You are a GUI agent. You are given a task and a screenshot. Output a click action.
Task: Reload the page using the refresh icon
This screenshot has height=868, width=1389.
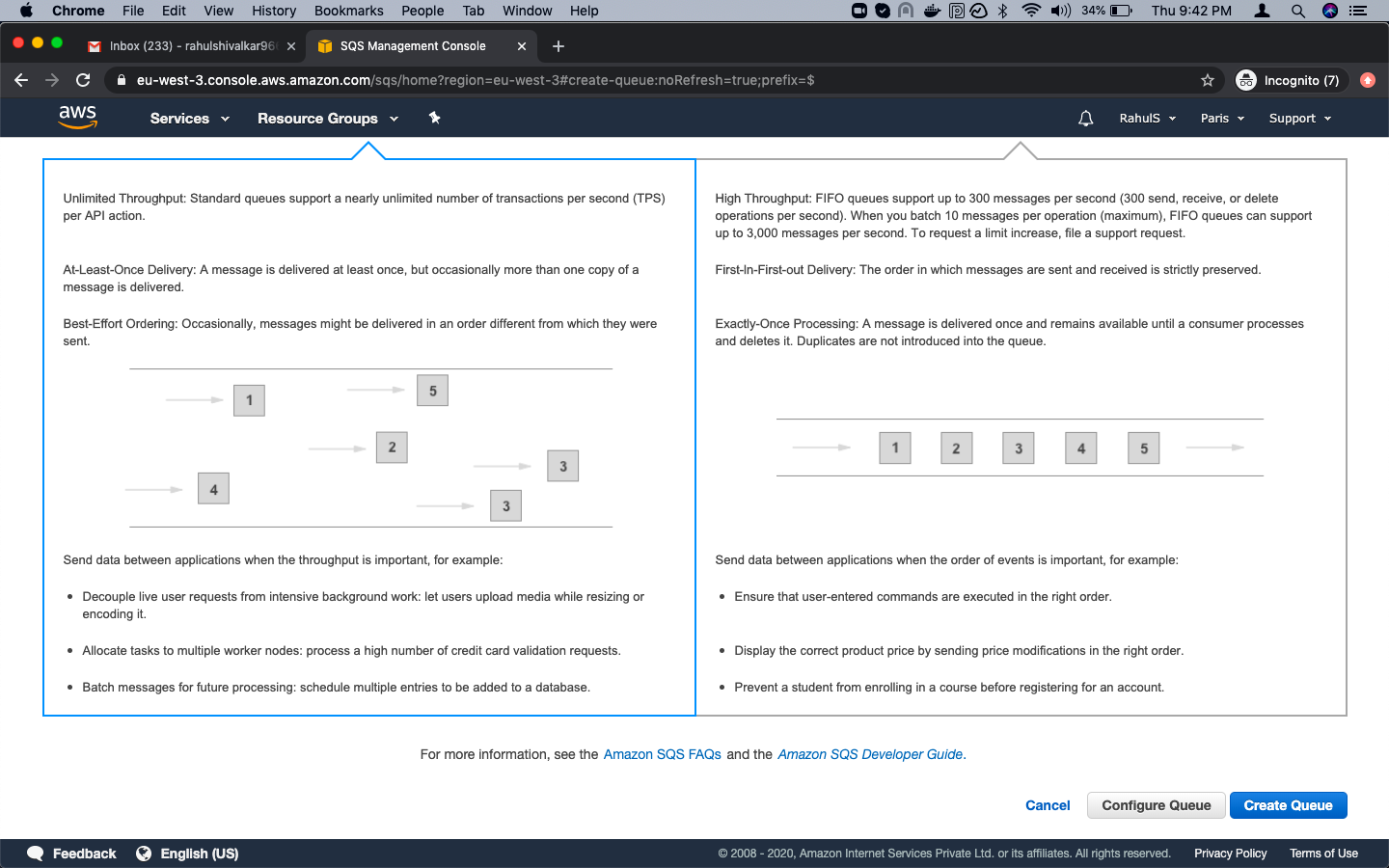pos(83,80)
